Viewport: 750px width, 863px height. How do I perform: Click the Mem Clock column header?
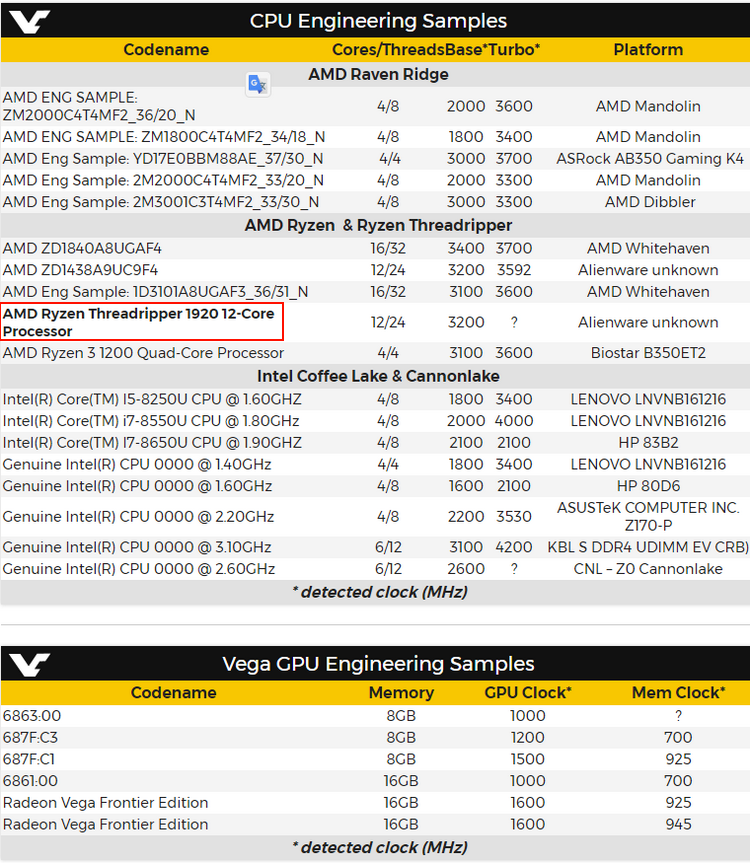click(x=678, y=692)
